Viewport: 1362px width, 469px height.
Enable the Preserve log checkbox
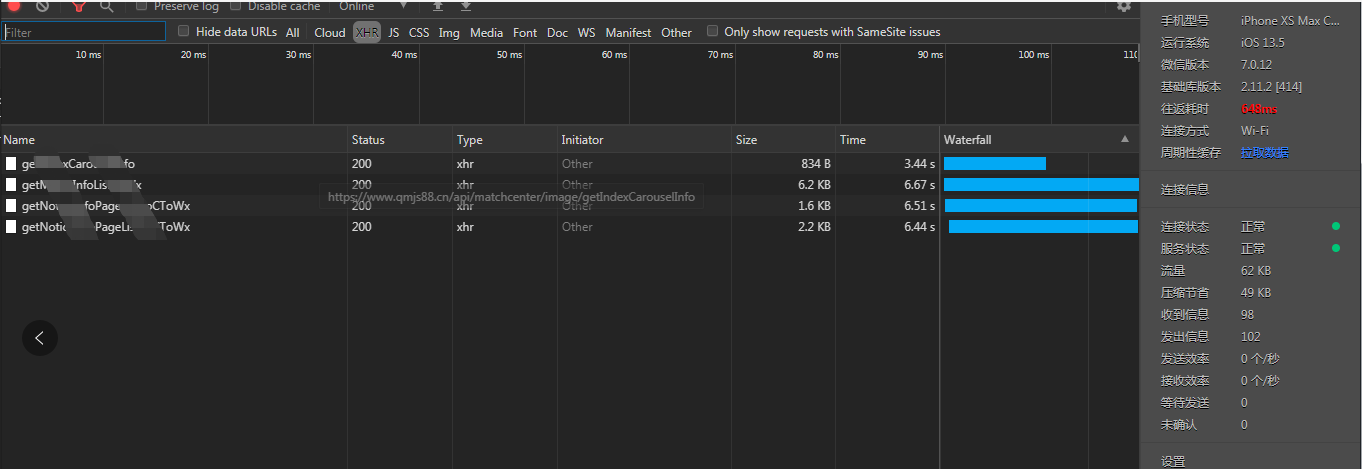[141, 6]
